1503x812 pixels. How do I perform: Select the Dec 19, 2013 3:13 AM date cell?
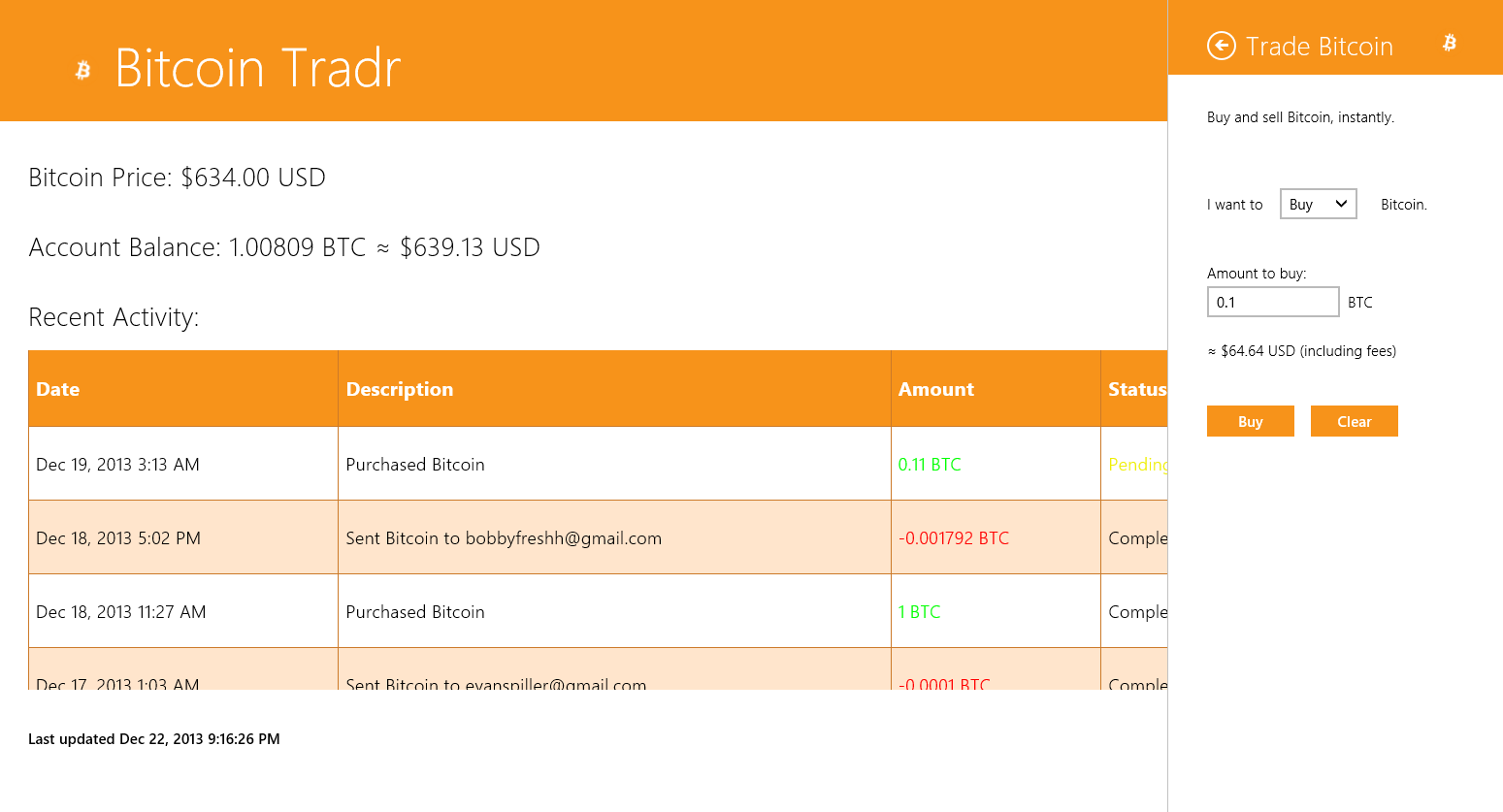(117, 465)
